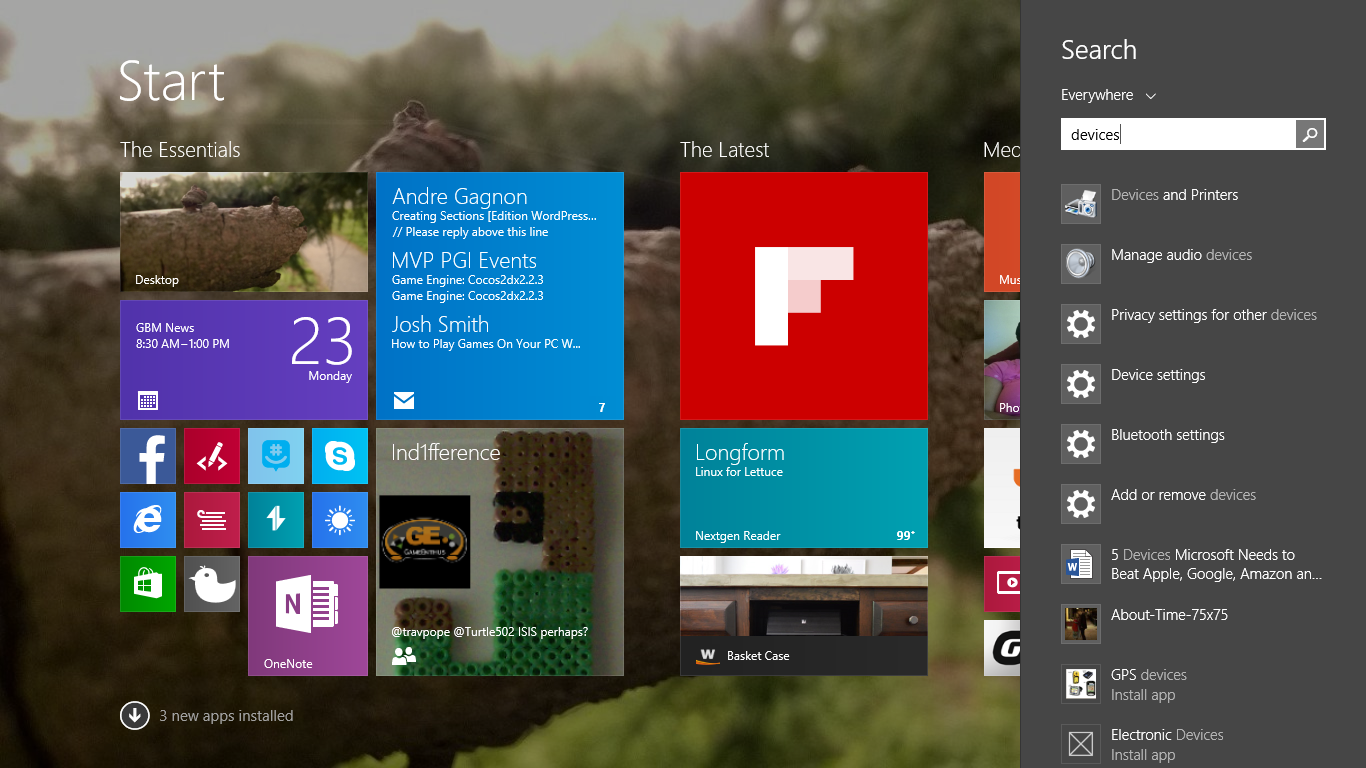
Task: Open the GroupMe smiley hashtag tile
Action: [276, 456]
